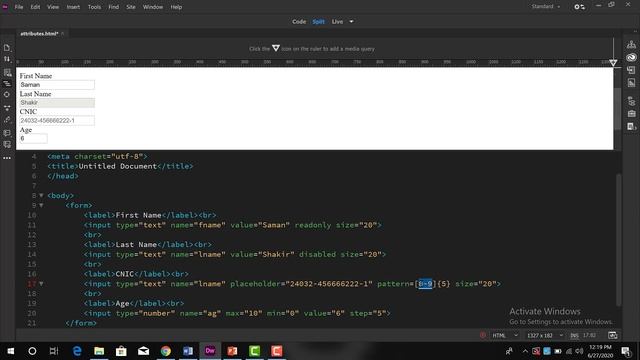Click the Inspect mode circle icon
The width and height of the screenshot is (640, 360).
[7, 95]
